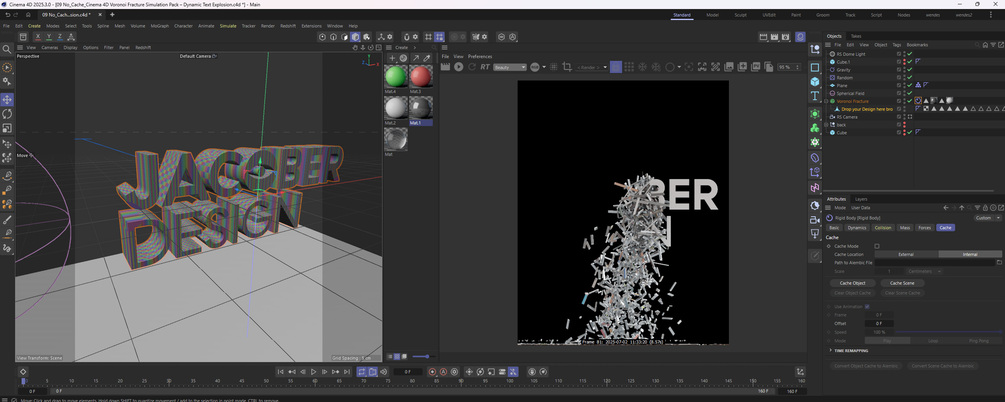
Task: Open the Collision tab in Attributes
Action: click(x=883, y=228)
